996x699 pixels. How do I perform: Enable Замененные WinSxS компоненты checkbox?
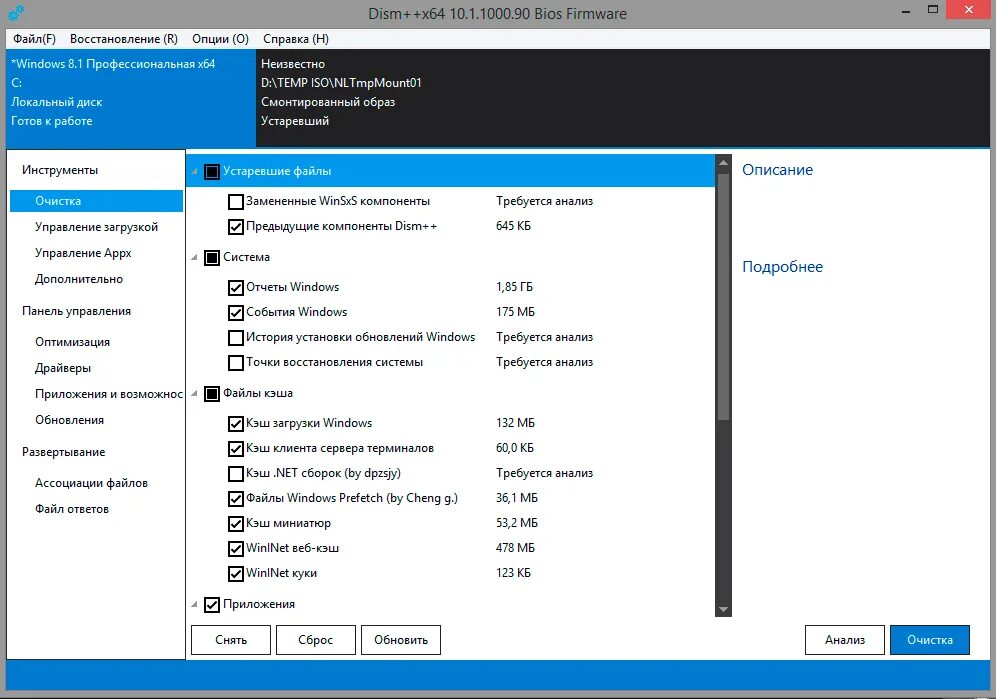coord(236,201)
